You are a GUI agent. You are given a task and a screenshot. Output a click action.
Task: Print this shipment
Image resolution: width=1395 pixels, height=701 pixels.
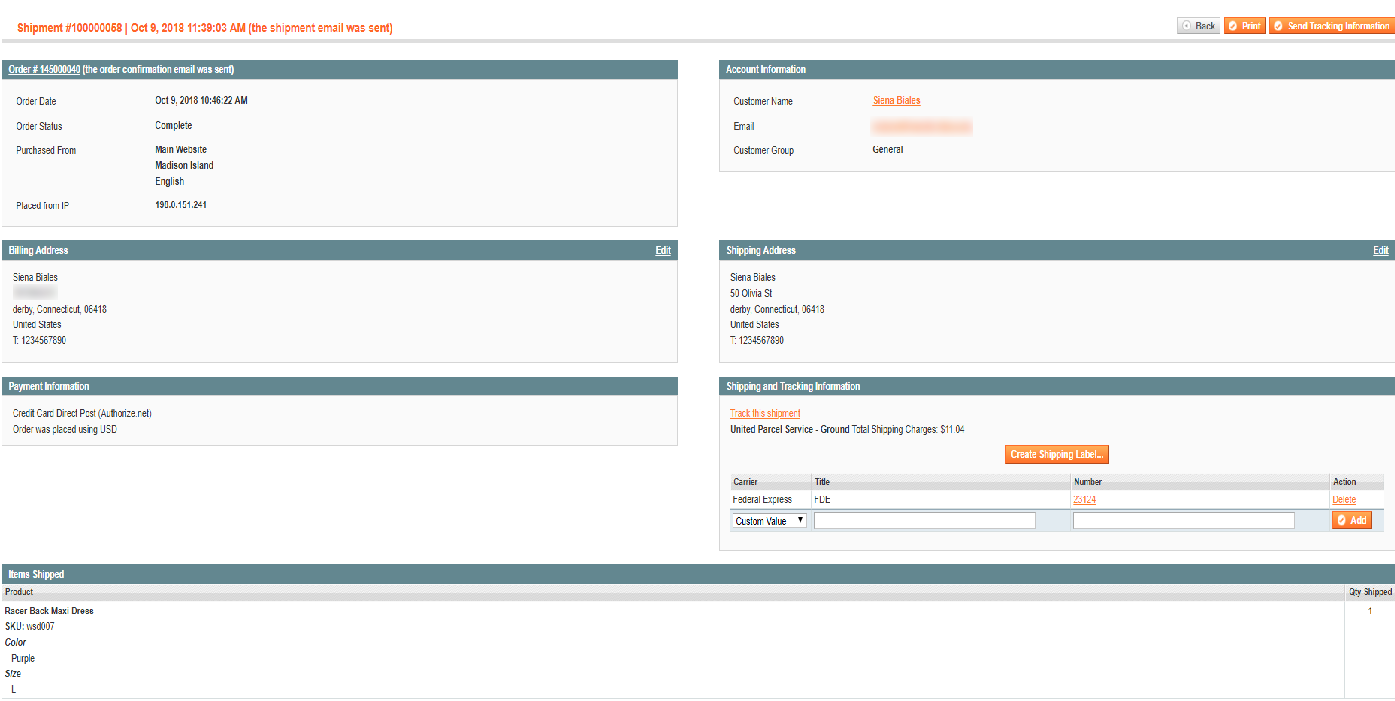point(1244,26)
